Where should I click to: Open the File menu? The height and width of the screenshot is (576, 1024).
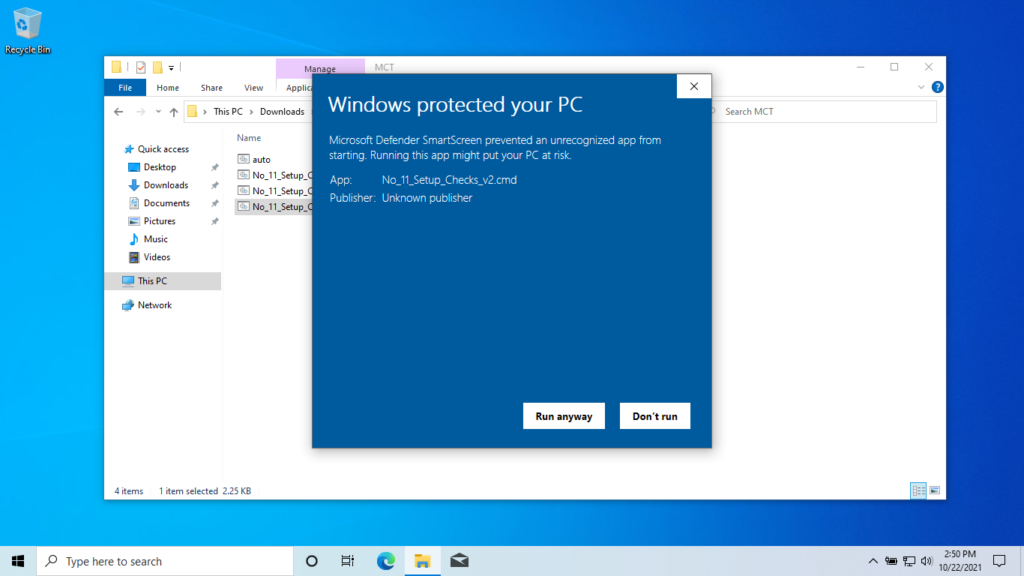[124, 87]
